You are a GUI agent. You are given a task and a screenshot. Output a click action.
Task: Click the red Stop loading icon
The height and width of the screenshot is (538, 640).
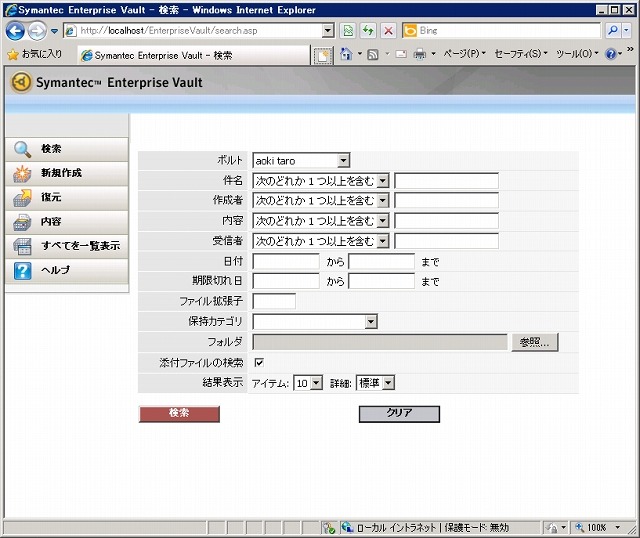389,31
